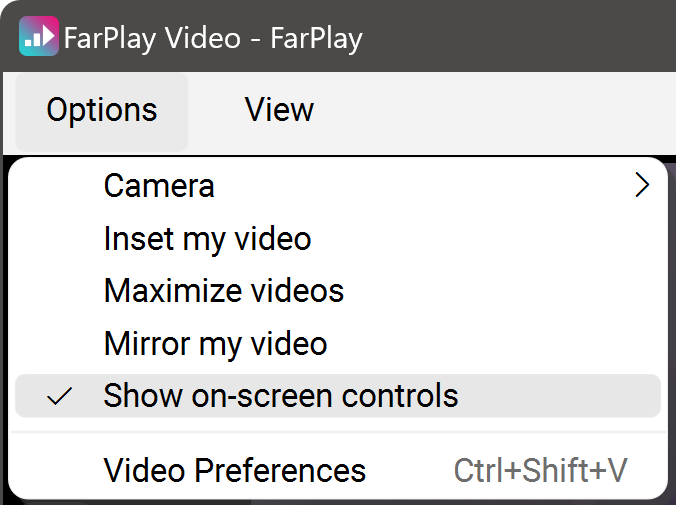The image size is (676, 505).
Task: Open Video Preferences
Action: [x=235, y=470]
